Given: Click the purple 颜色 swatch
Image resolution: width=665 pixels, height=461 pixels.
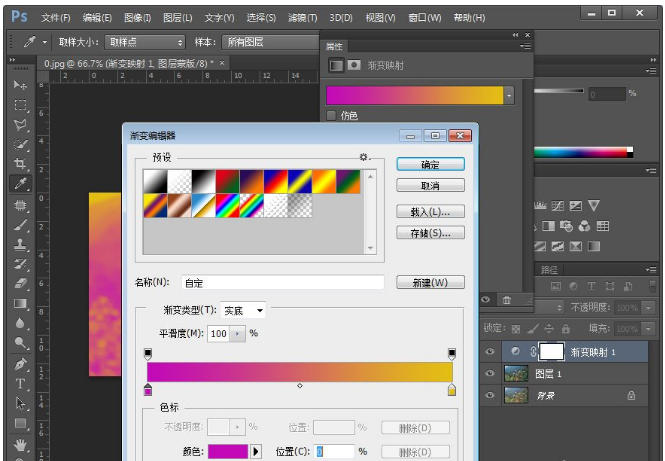Looking at the screenshot, I should (x=228, y=452).
